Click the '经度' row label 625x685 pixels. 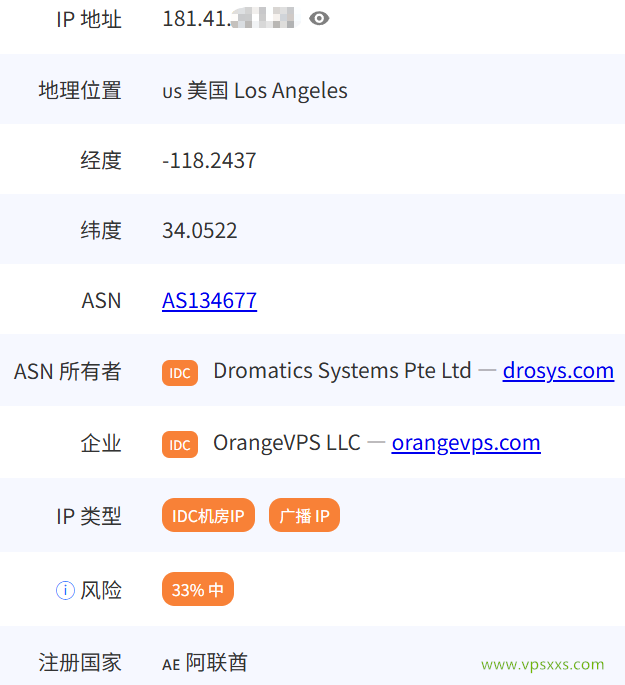coord(101,160)
